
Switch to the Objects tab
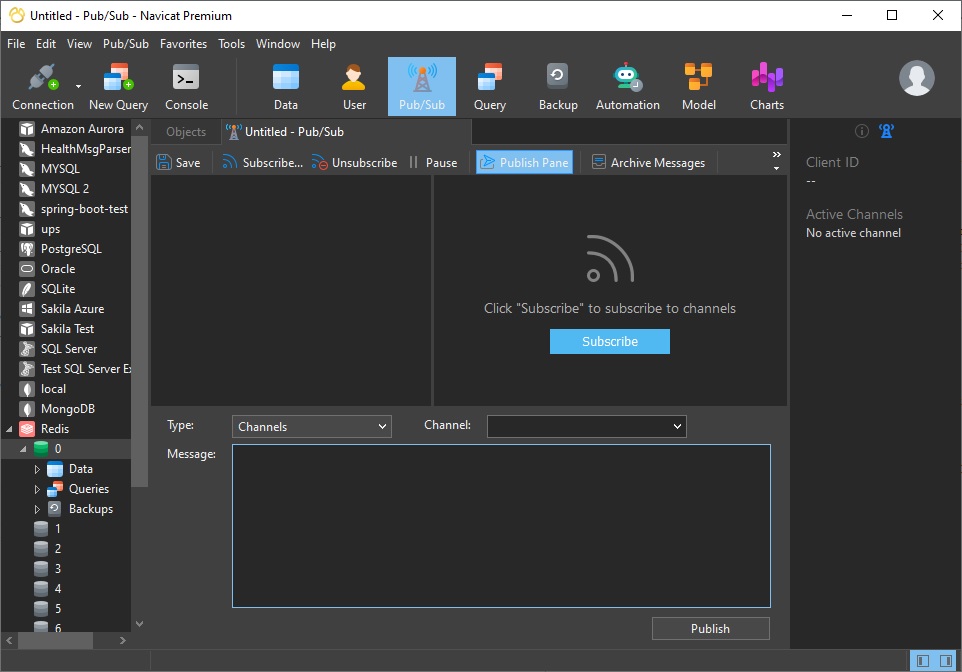click(x=186, y=132)
